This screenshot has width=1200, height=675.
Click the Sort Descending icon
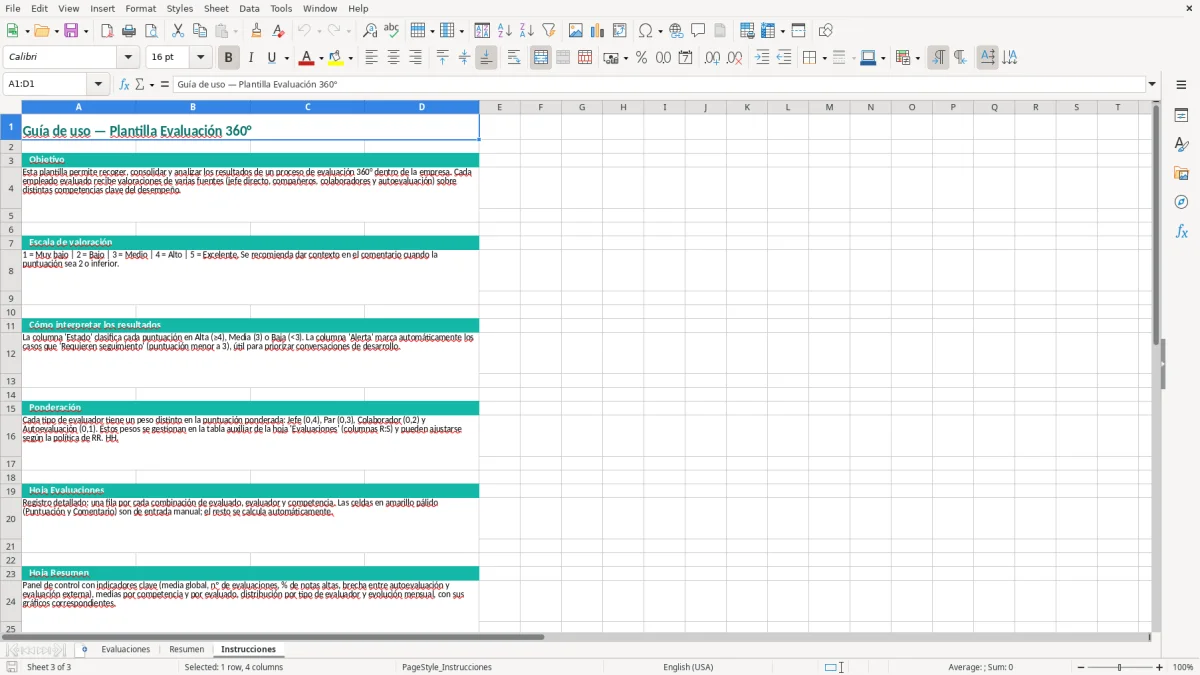coord(527,31)
